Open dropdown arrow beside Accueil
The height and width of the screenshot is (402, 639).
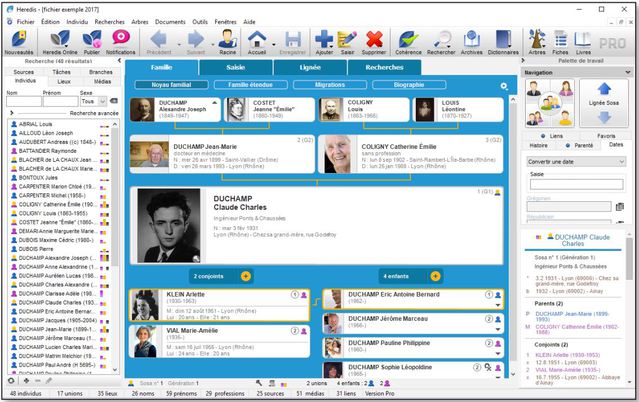(x=273, y=44)
